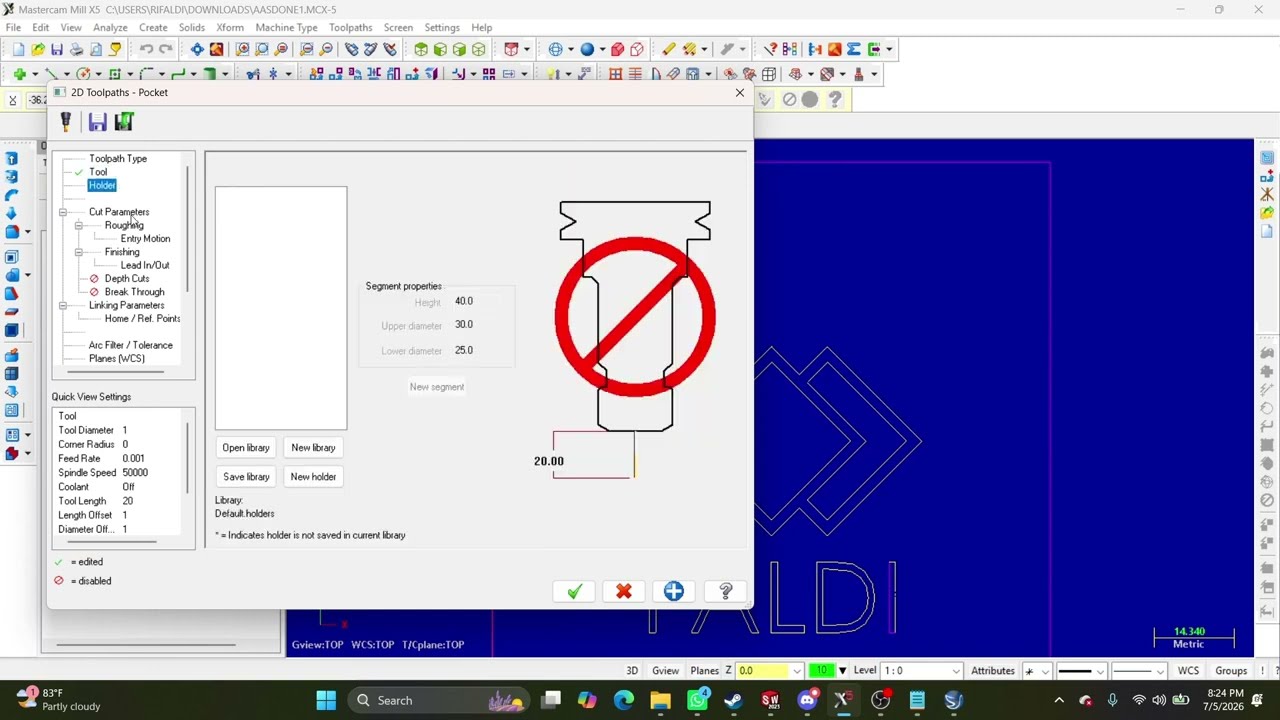Open the line style dropdown in status bar

[1099, 671]
